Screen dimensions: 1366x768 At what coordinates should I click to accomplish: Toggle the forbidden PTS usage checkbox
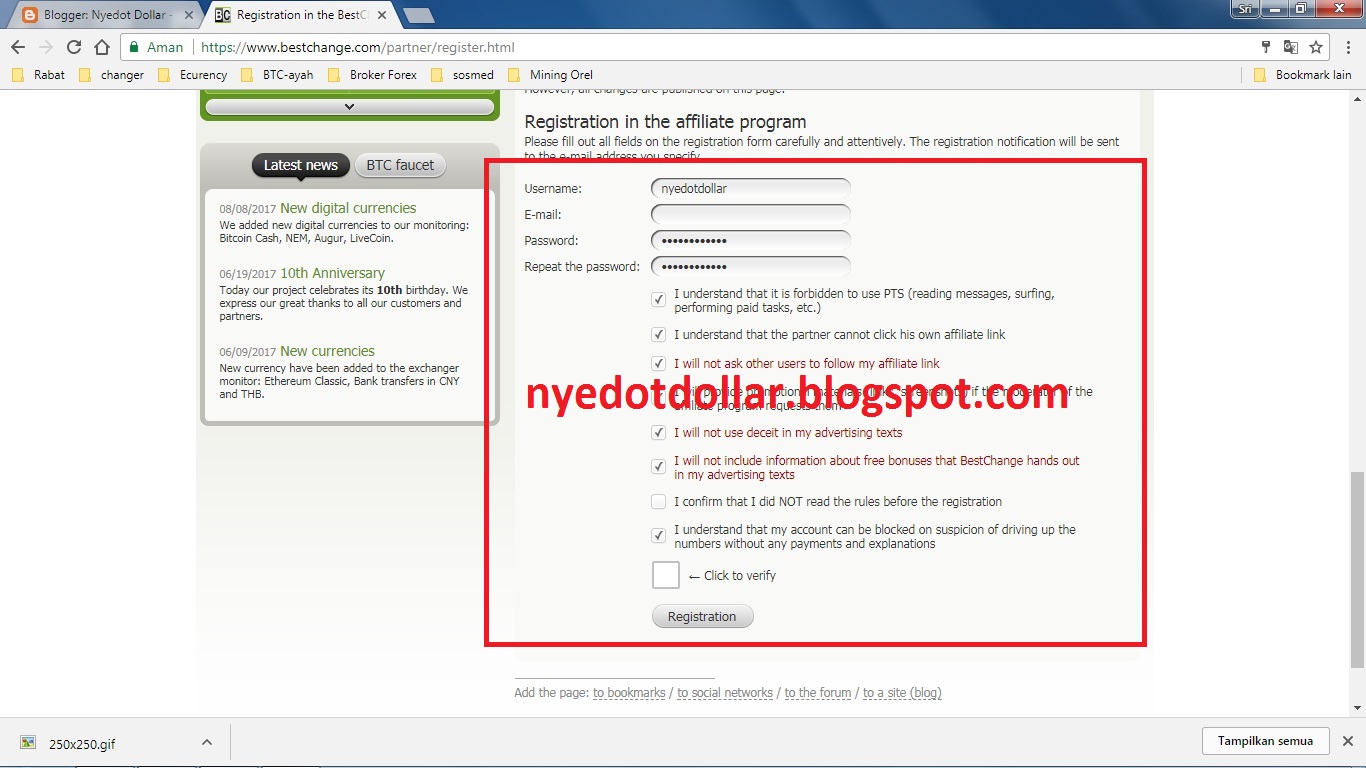tap(658, 299)
